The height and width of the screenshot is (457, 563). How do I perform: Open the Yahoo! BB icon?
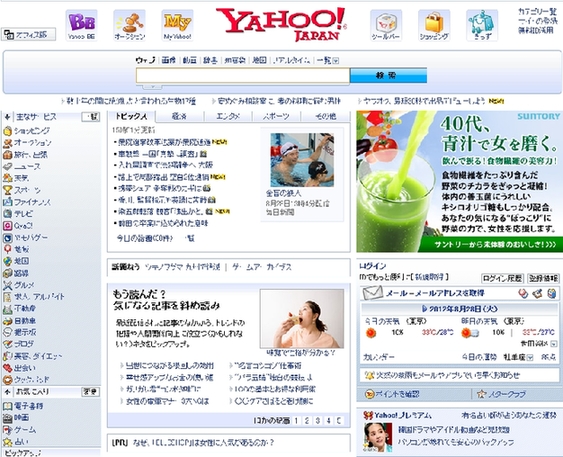click(82, 25)
